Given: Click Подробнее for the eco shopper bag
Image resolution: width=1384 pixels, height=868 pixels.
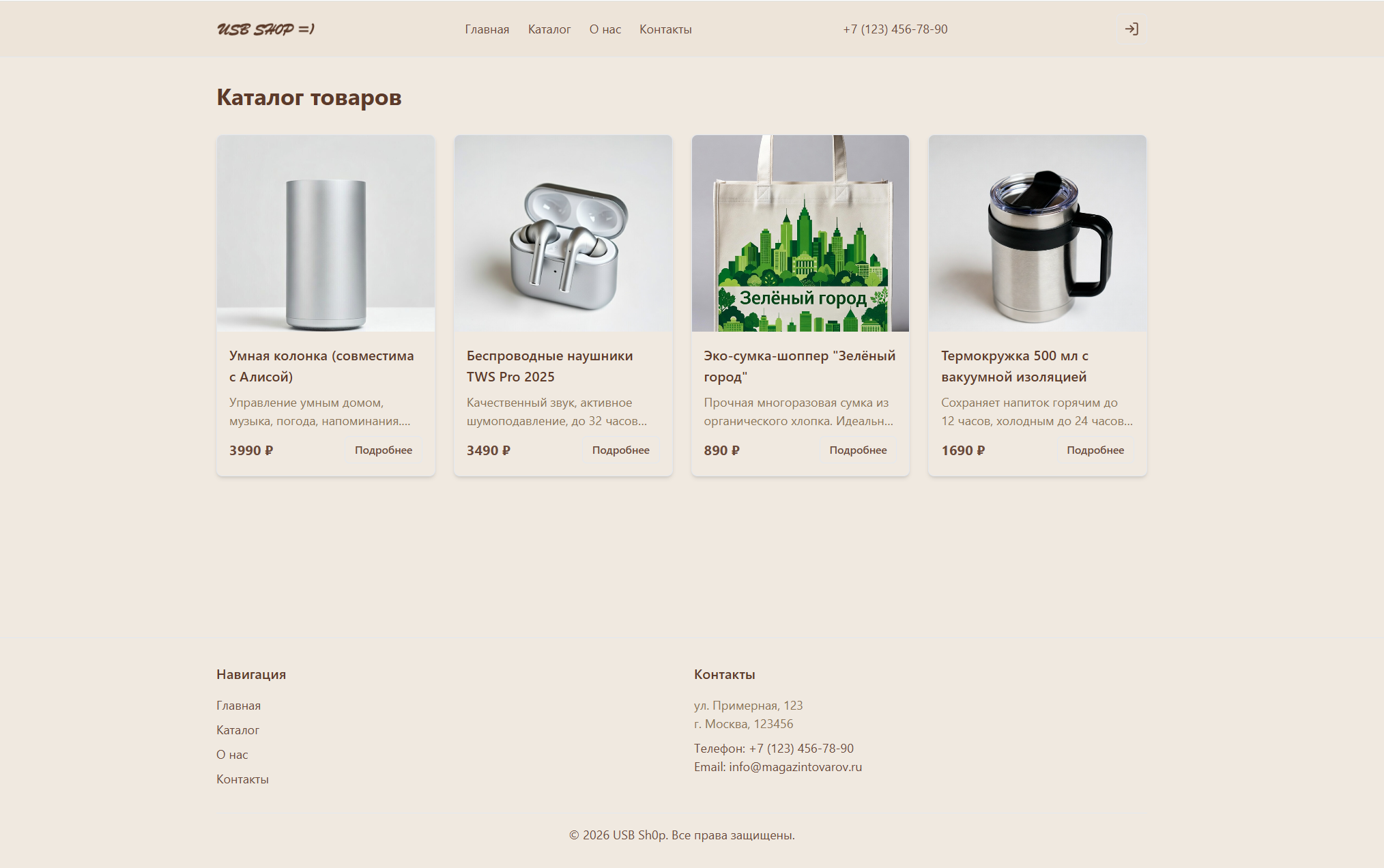Looking at the screenshot, I should (x=858, y=450).
